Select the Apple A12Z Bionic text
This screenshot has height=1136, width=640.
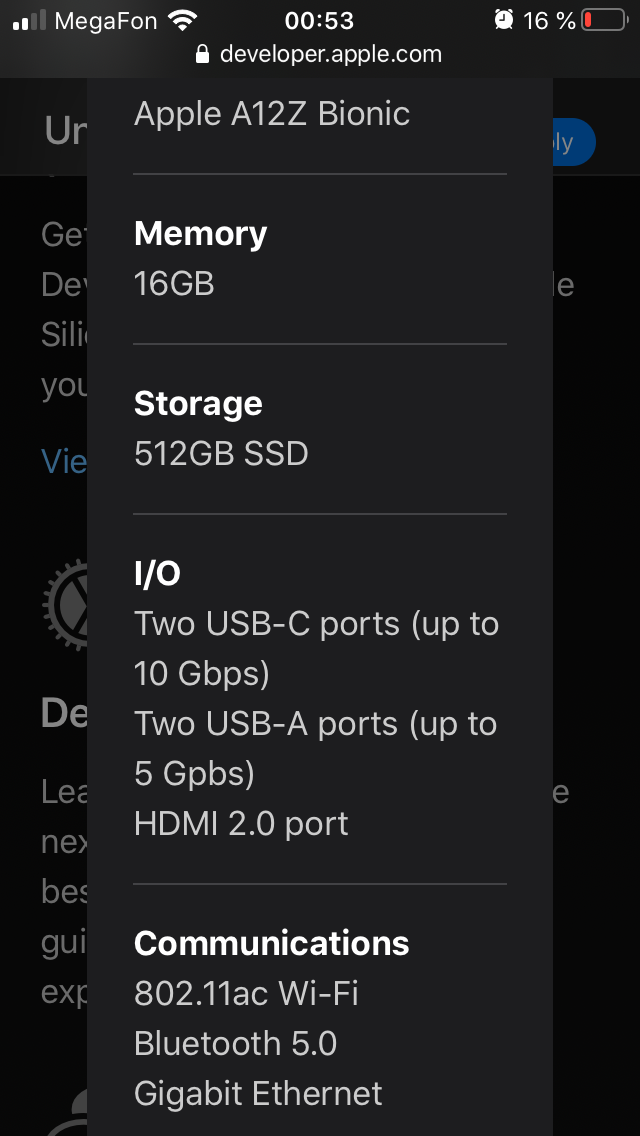(272, 114)
